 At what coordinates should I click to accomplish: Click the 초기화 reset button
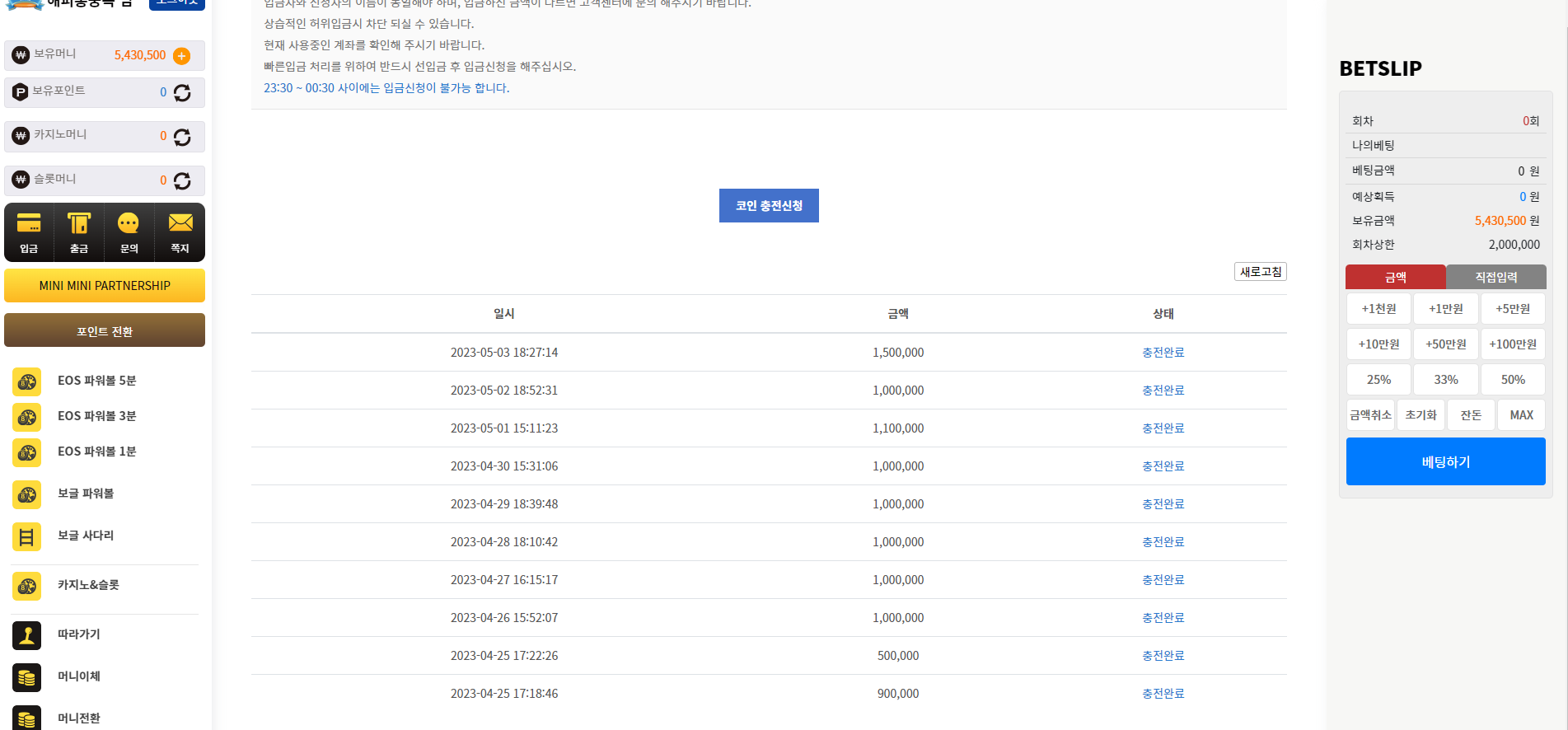pos(1421,415)
